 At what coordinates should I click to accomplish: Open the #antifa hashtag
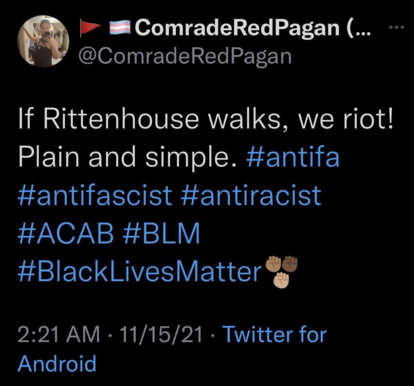pyautogui.click(x=293, y=157)
